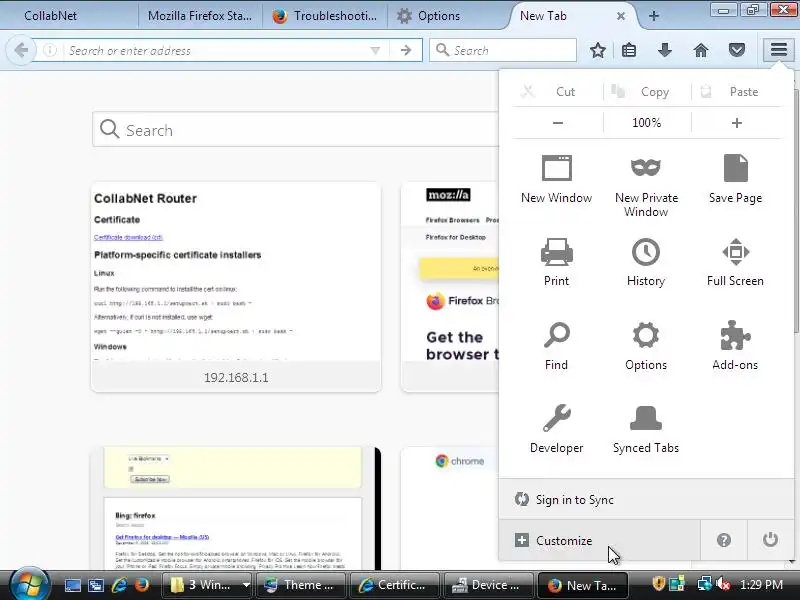Click the muted volume tray icon

pos(723,584)
